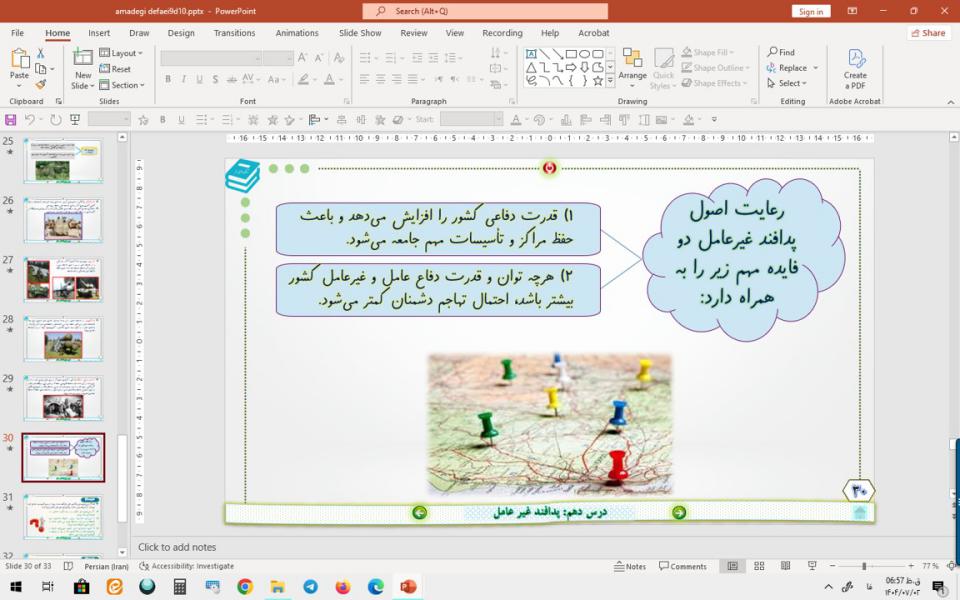Select slide 28 thumbnail

[63, 339]
